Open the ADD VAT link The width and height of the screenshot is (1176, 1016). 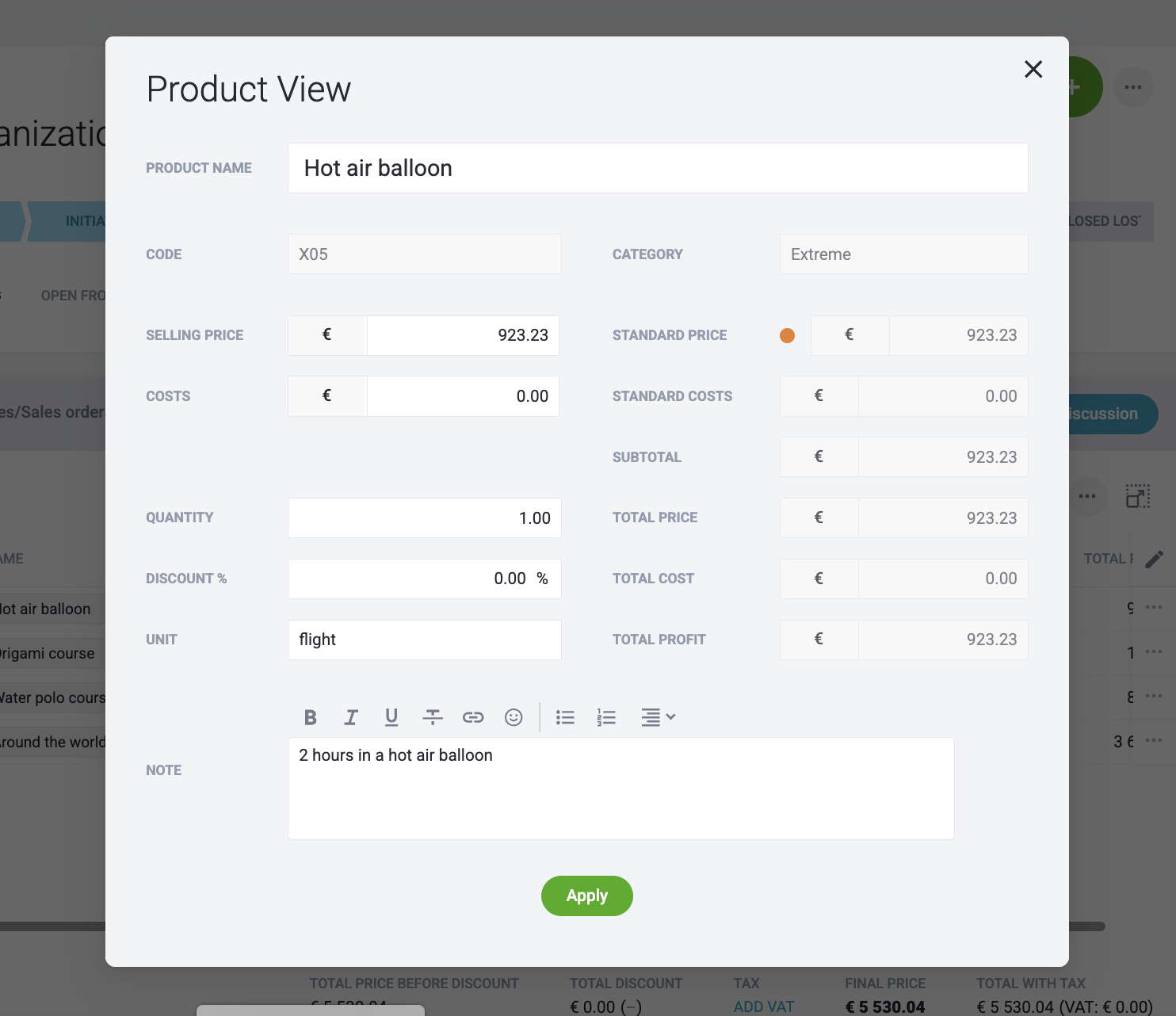763,1006
